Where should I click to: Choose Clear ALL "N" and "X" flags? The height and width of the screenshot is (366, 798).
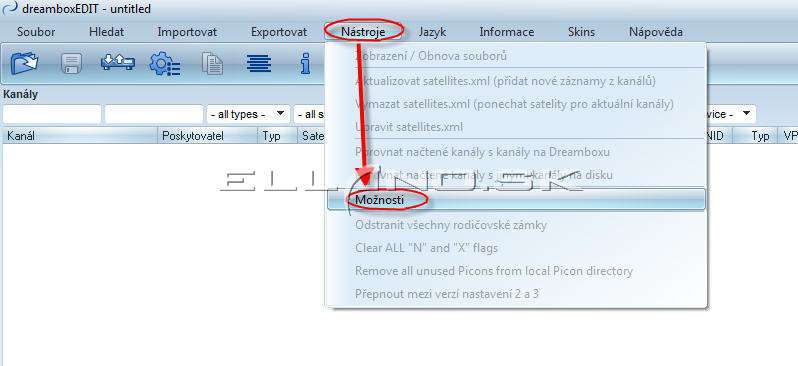click(x=516, y=248)
